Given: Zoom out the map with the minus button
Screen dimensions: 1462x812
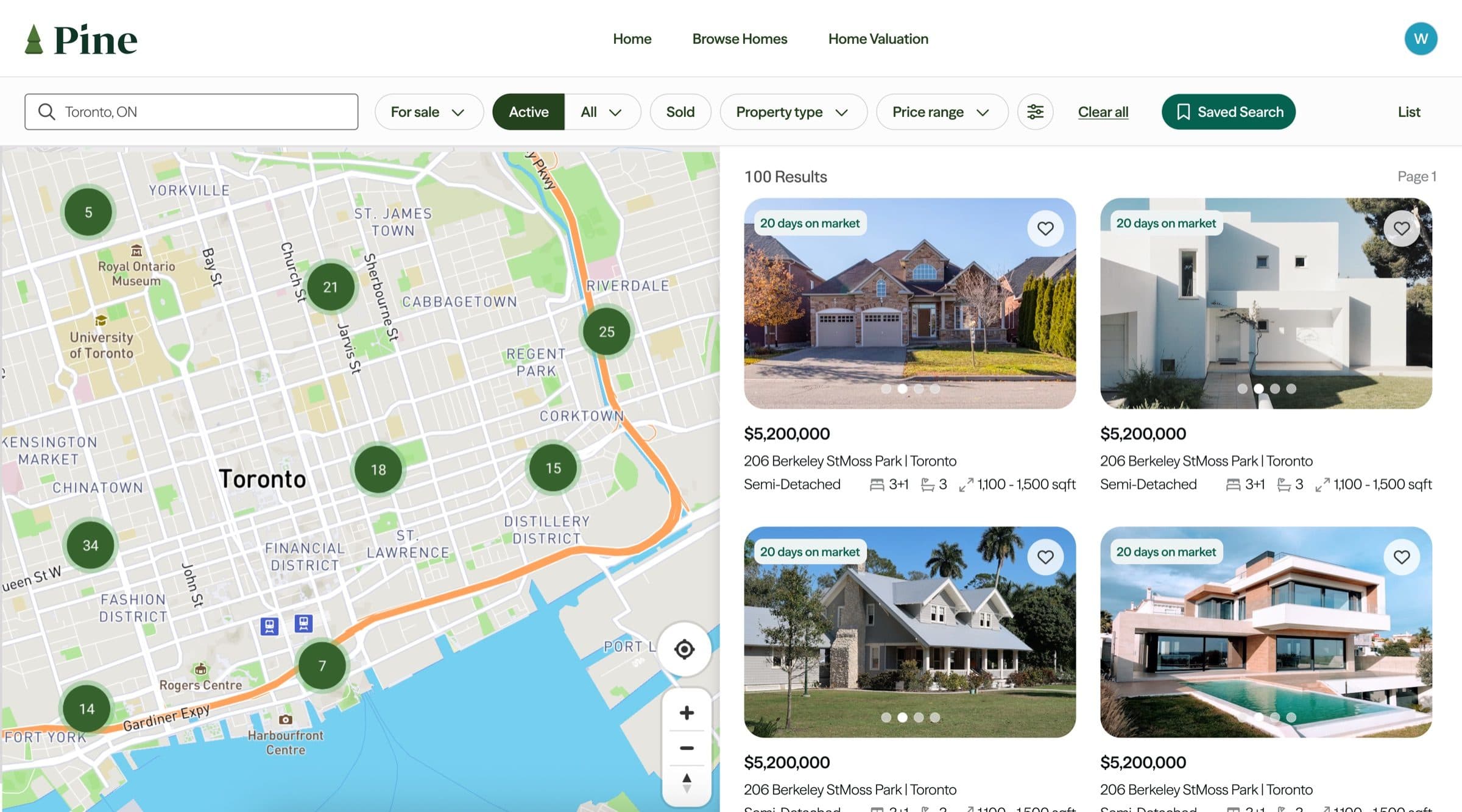Looking at the screenshot, I should pyautogui.click(x=687, y=748).
